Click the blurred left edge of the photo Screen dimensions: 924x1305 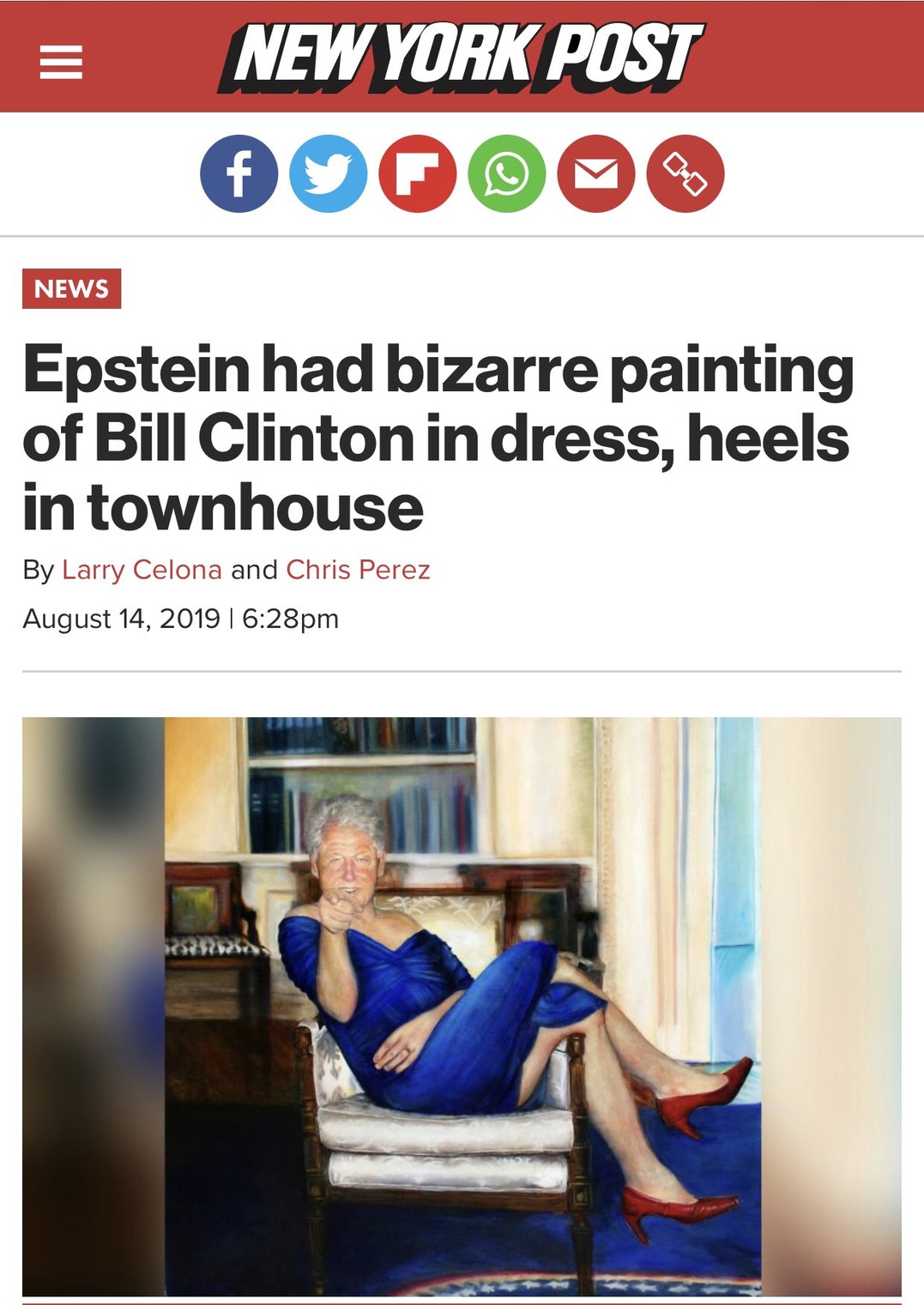click(x=93, y=1006)
